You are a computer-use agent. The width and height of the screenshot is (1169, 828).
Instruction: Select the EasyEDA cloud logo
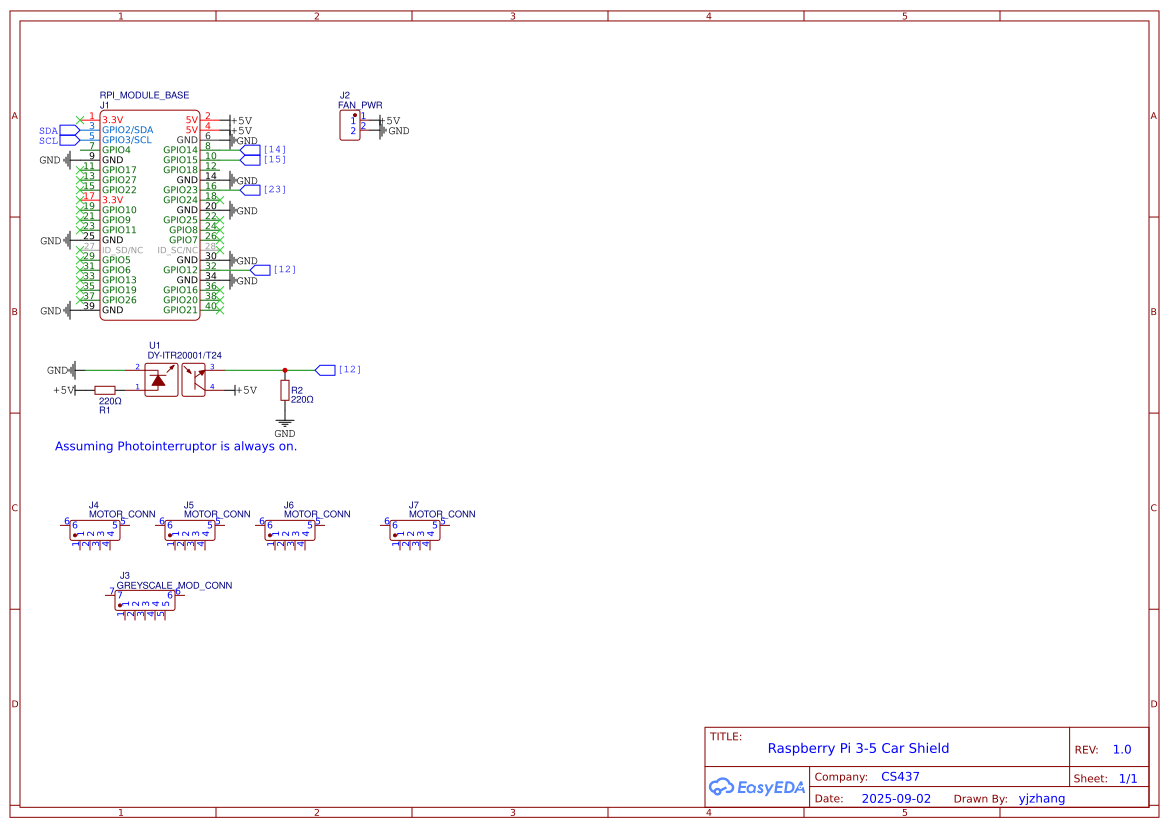(x=757, y=787)
